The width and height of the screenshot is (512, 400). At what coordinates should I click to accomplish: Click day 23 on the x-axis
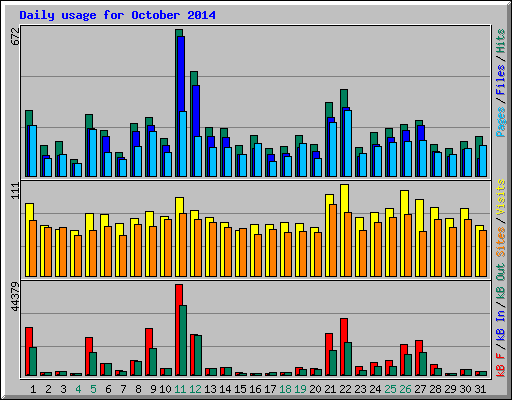point(360,389)
